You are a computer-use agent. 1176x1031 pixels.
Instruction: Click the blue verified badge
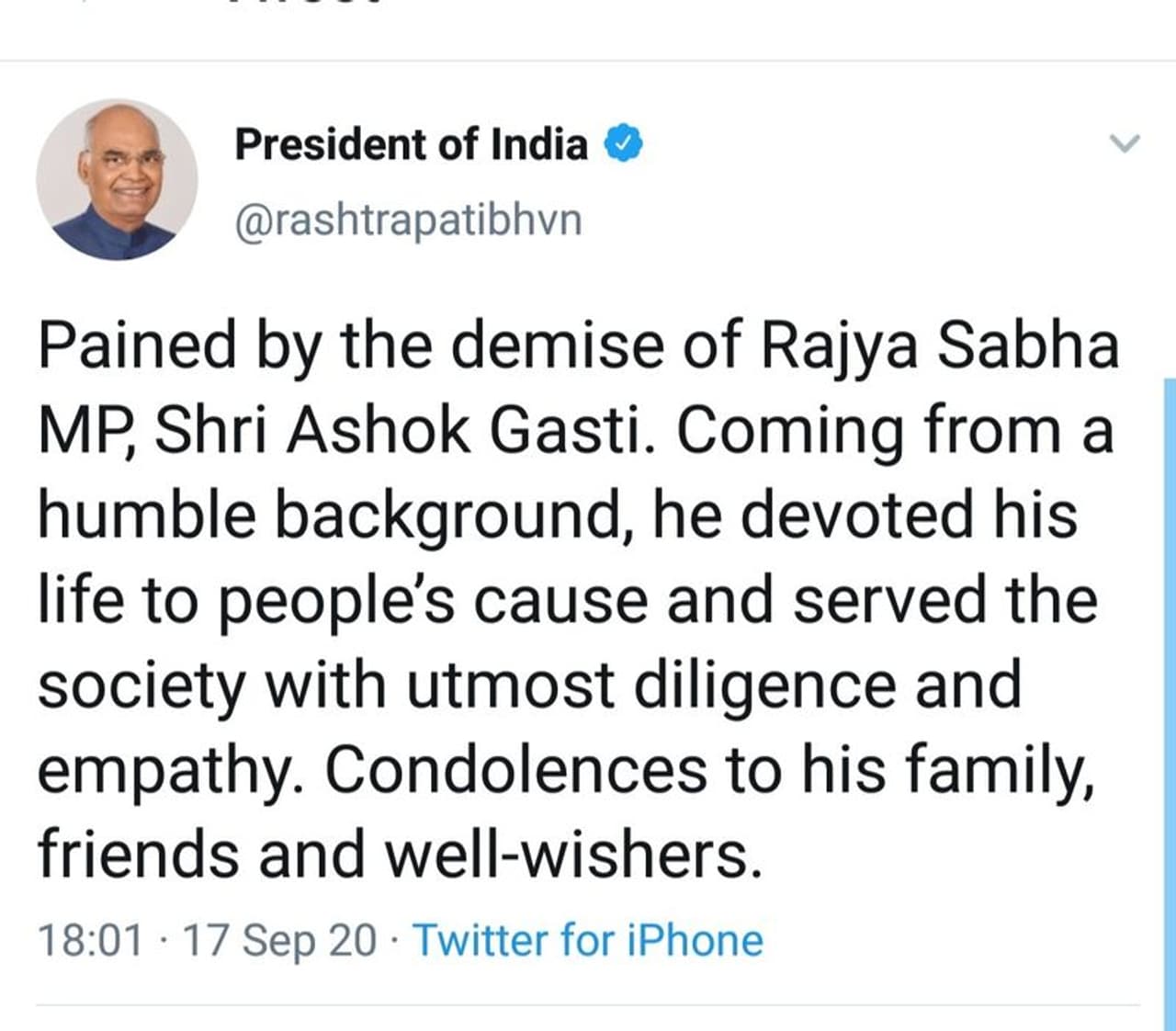[x=623, y=145]
